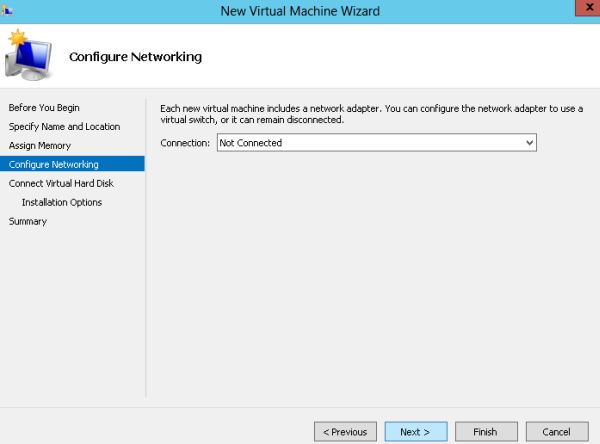Click the 'Connection:' field label

187,143
